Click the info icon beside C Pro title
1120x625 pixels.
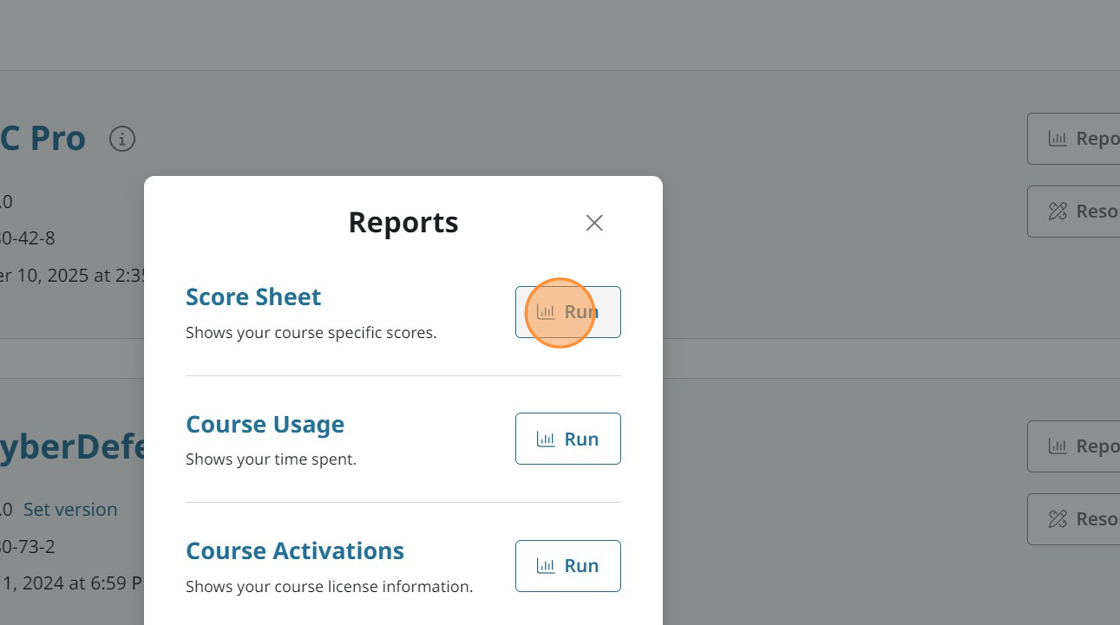point(122,139)
